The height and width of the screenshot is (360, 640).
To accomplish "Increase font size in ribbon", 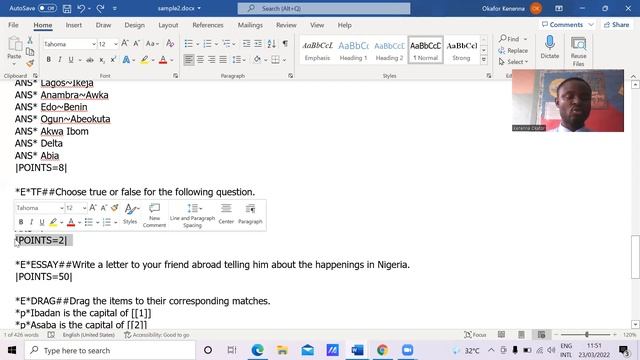I will click(125, 44).
